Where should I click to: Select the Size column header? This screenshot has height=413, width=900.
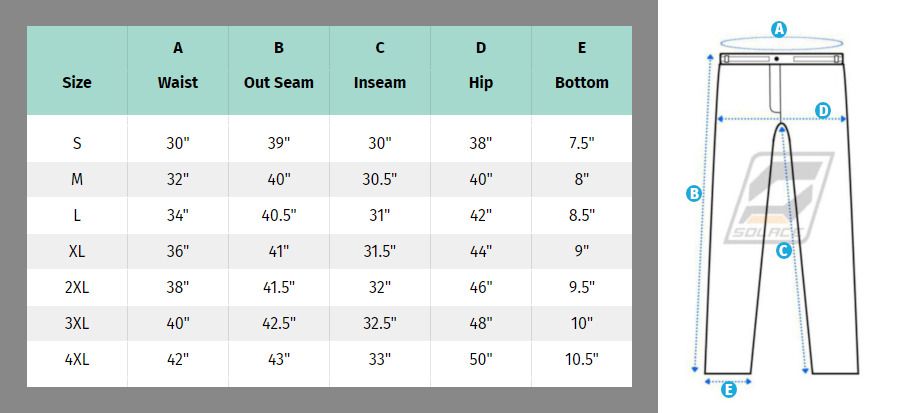[77, 83]
